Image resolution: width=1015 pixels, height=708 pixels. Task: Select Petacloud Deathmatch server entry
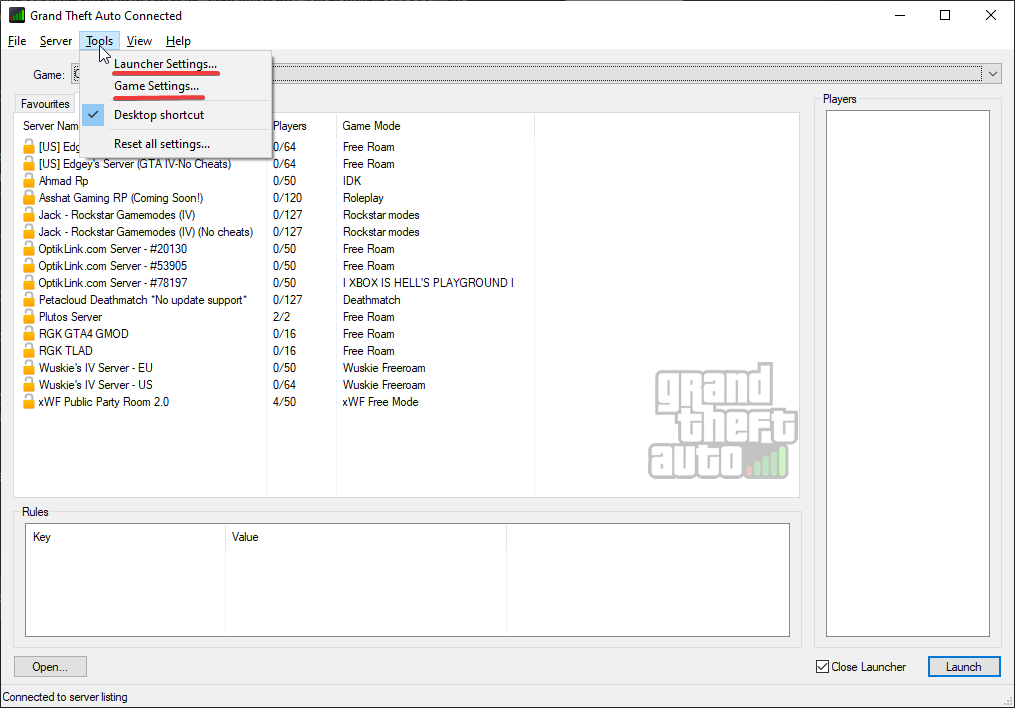tap(142, 300)
